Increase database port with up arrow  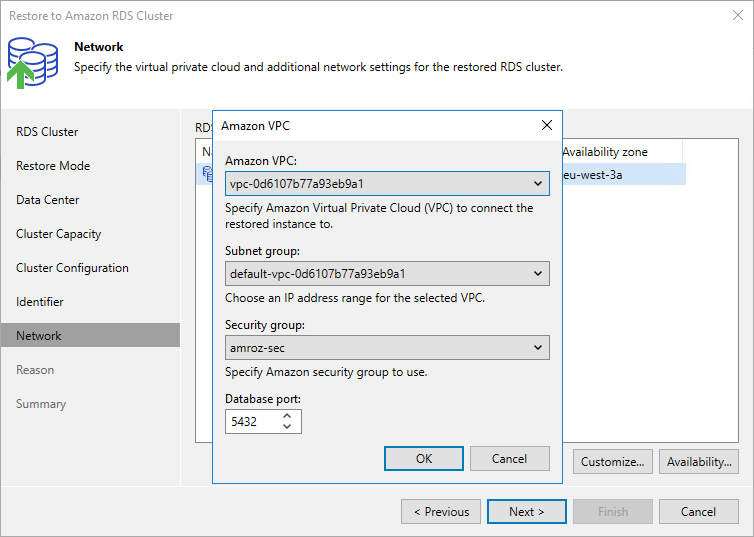[x=288, y=416]
